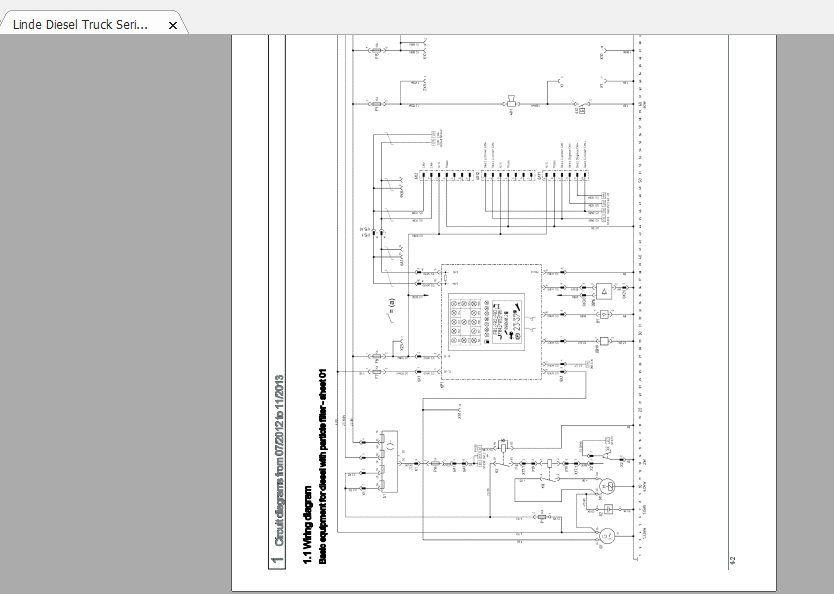Viewport: 834px width, 594px height.
Task: Click the triangle sensor box beside display unit
Action: pos(604,291)
